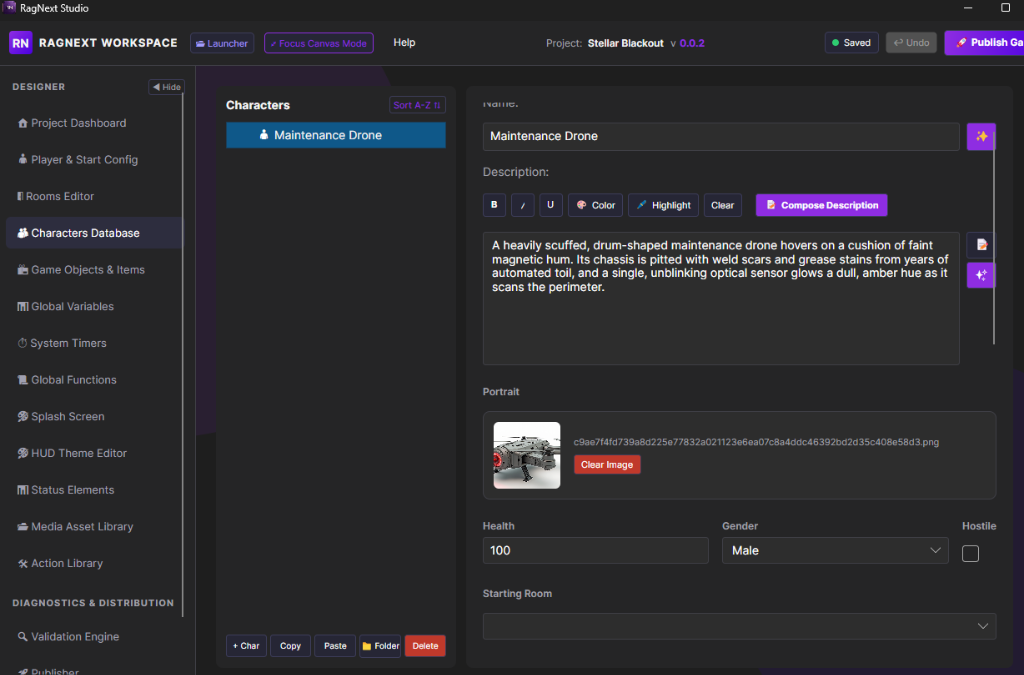Click the Name input field
1024x675 pixels.
click(721, 136)
